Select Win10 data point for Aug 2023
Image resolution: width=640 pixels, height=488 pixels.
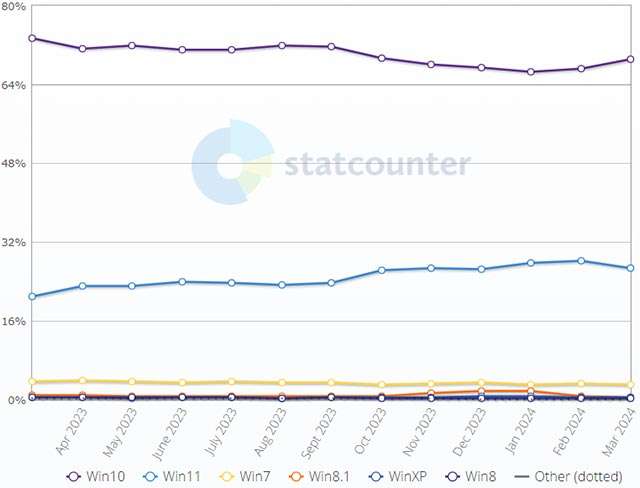(282, 45)
